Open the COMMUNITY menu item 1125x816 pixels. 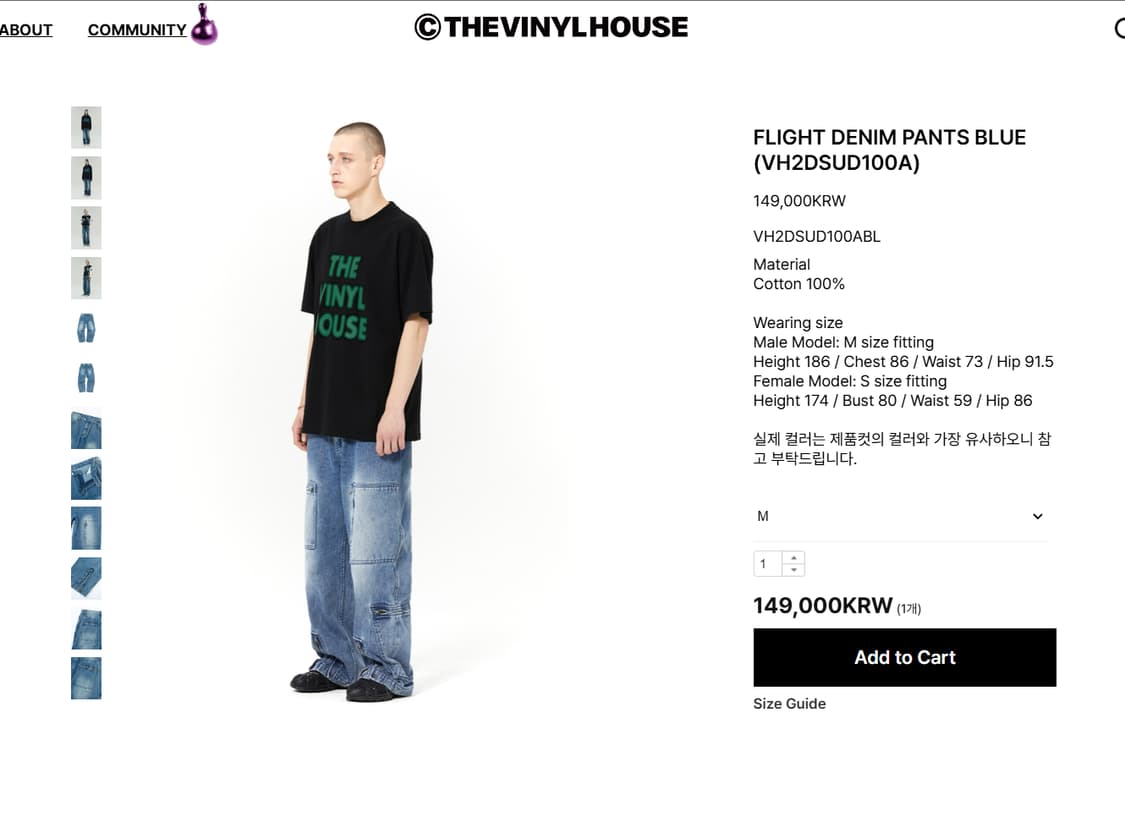pos(137,30)
